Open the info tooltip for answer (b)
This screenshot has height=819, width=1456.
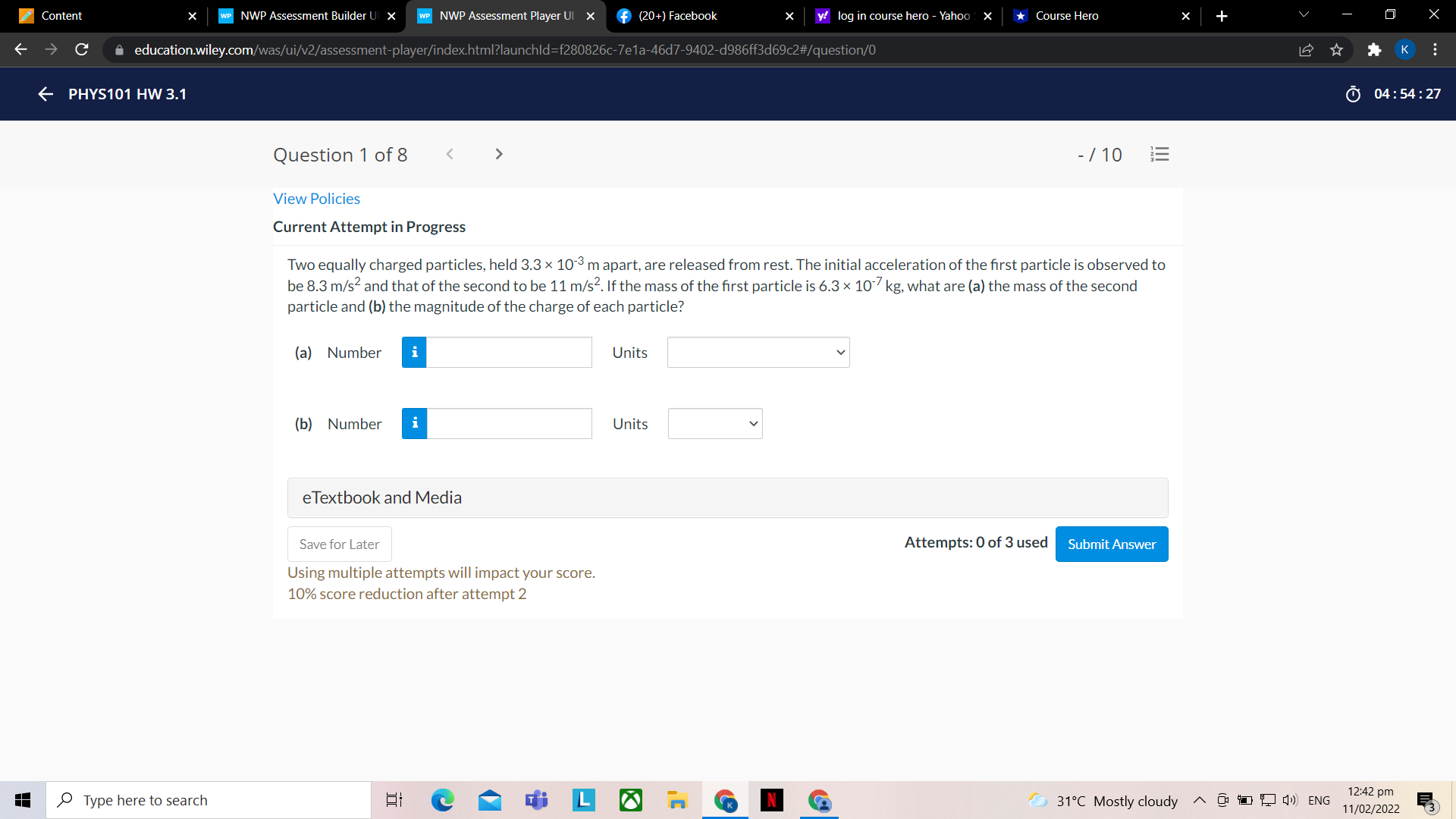[414, 423]
